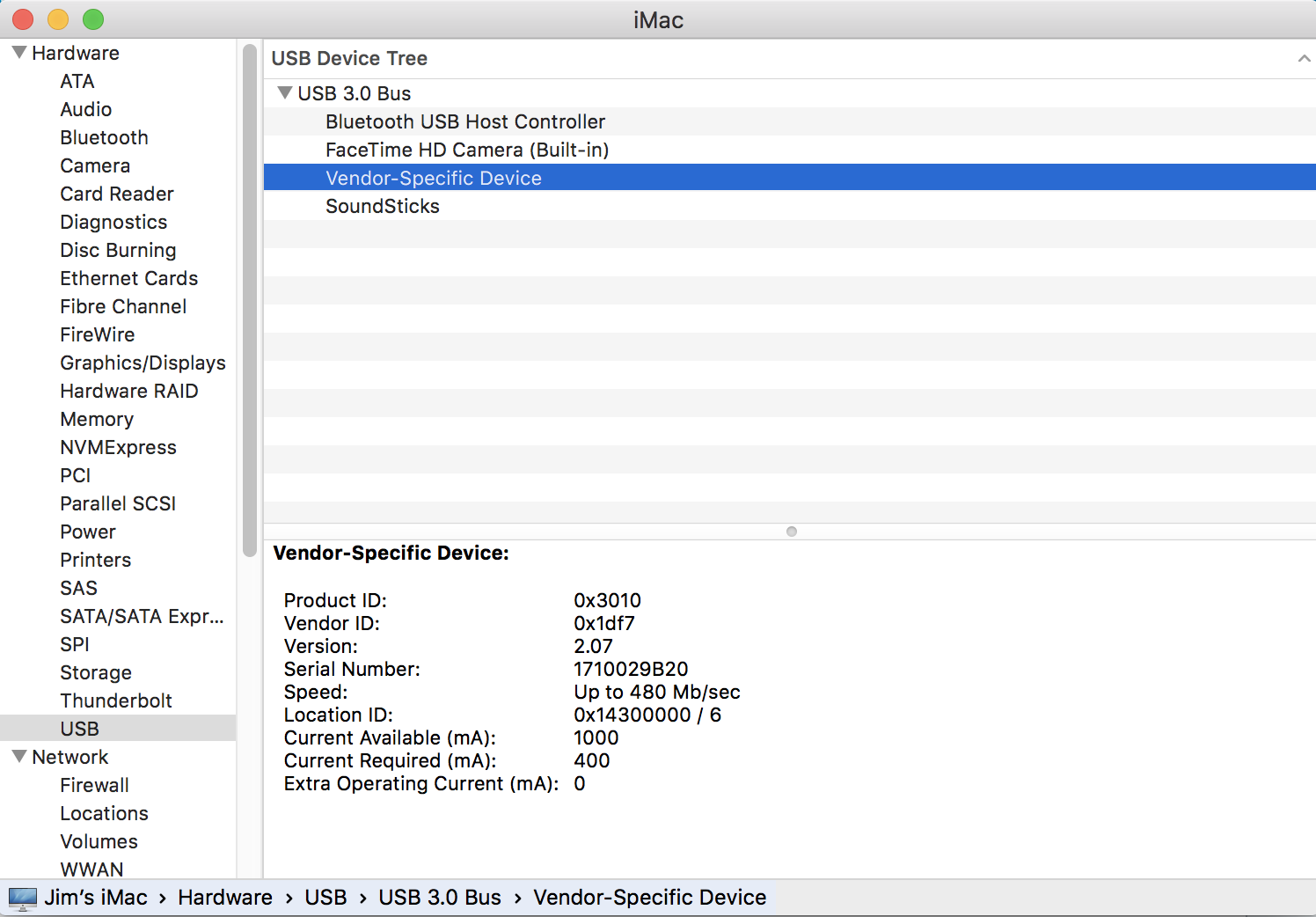Open Thunderbolt information
1316x917 pixels.
tap(116, 701)
